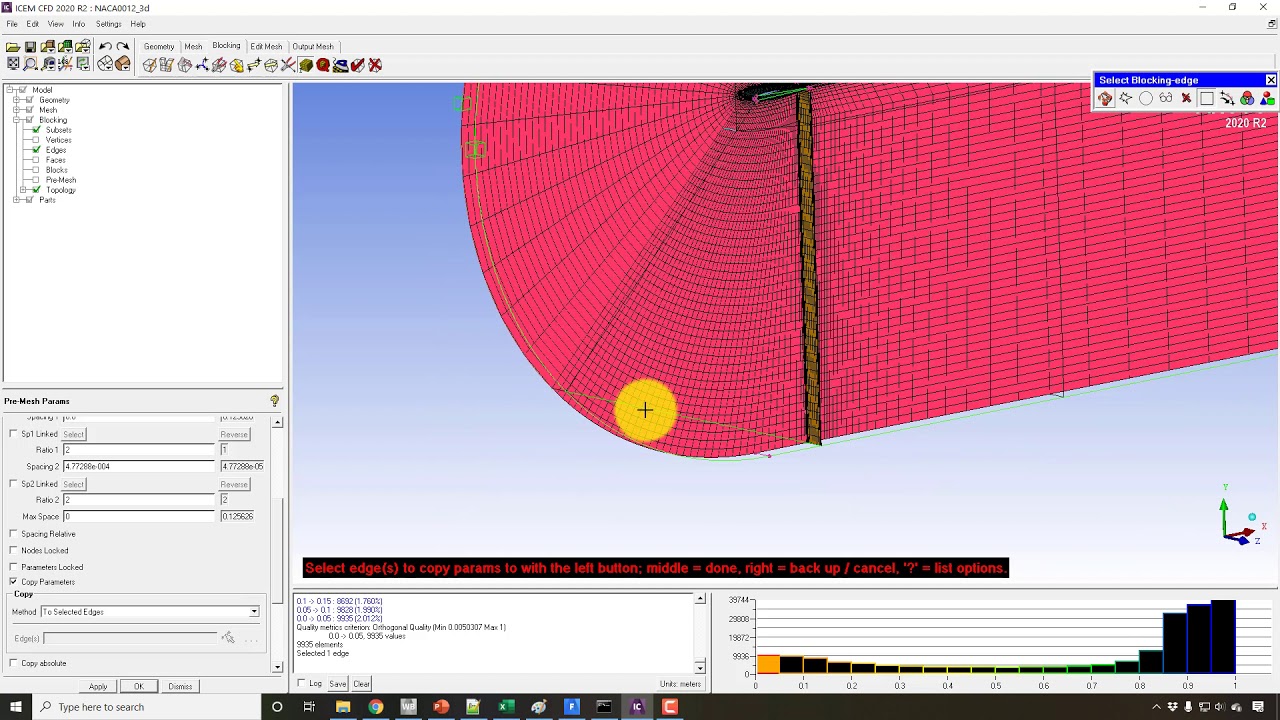Enable the Log checkbox under message window
Screen dimensions: 1280x720
click(x=302, y=683)
